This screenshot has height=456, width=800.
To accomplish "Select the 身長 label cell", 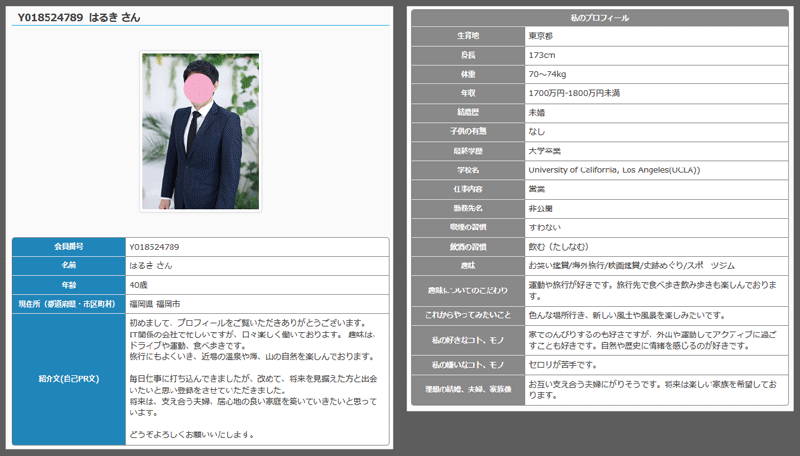I will point(468,55).
